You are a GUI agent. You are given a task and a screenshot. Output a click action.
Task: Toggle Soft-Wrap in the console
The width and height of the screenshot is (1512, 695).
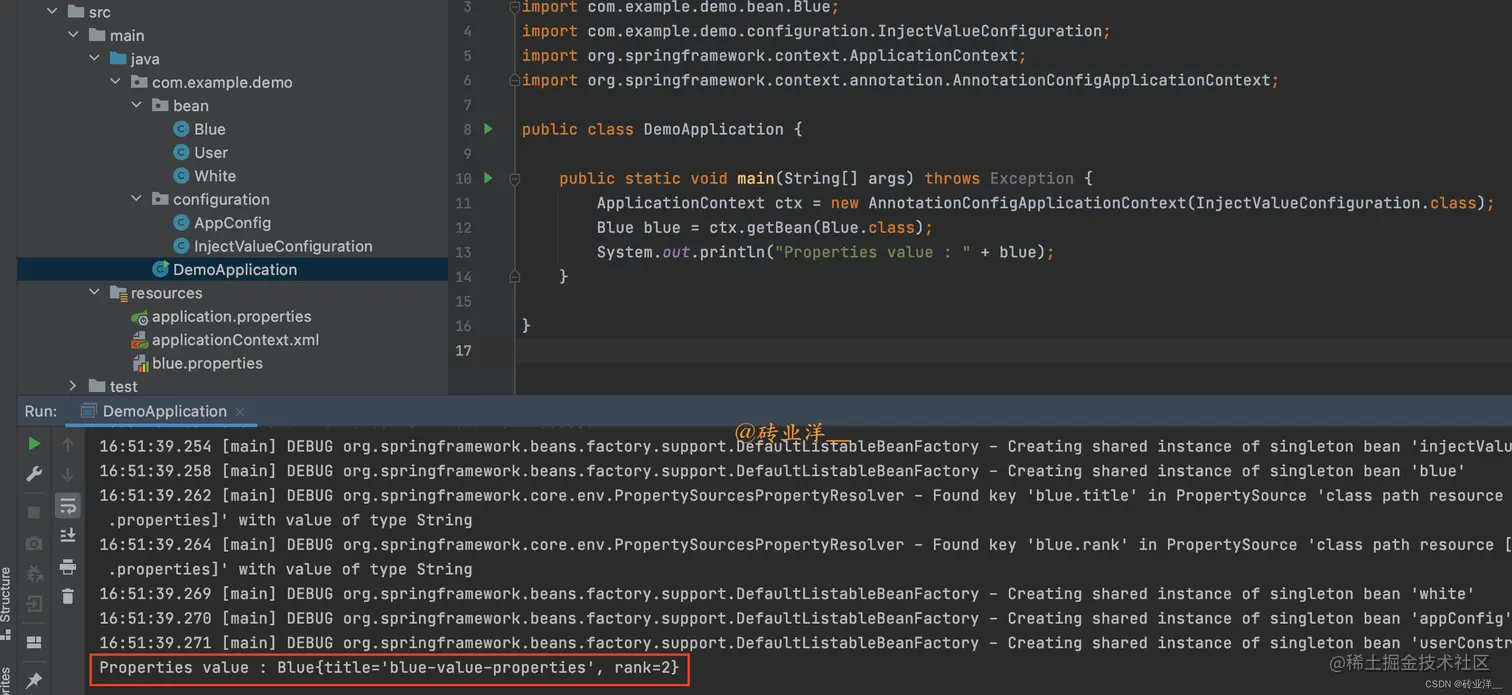[x=68, y=505]
